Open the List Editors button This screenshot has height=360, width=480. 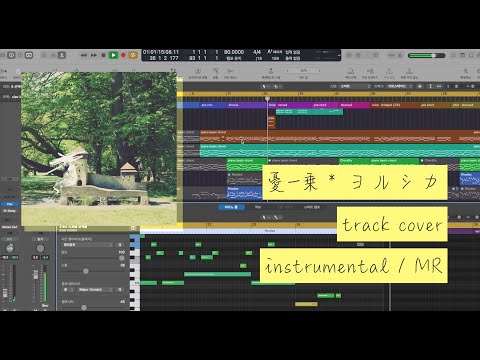point(454,55)
